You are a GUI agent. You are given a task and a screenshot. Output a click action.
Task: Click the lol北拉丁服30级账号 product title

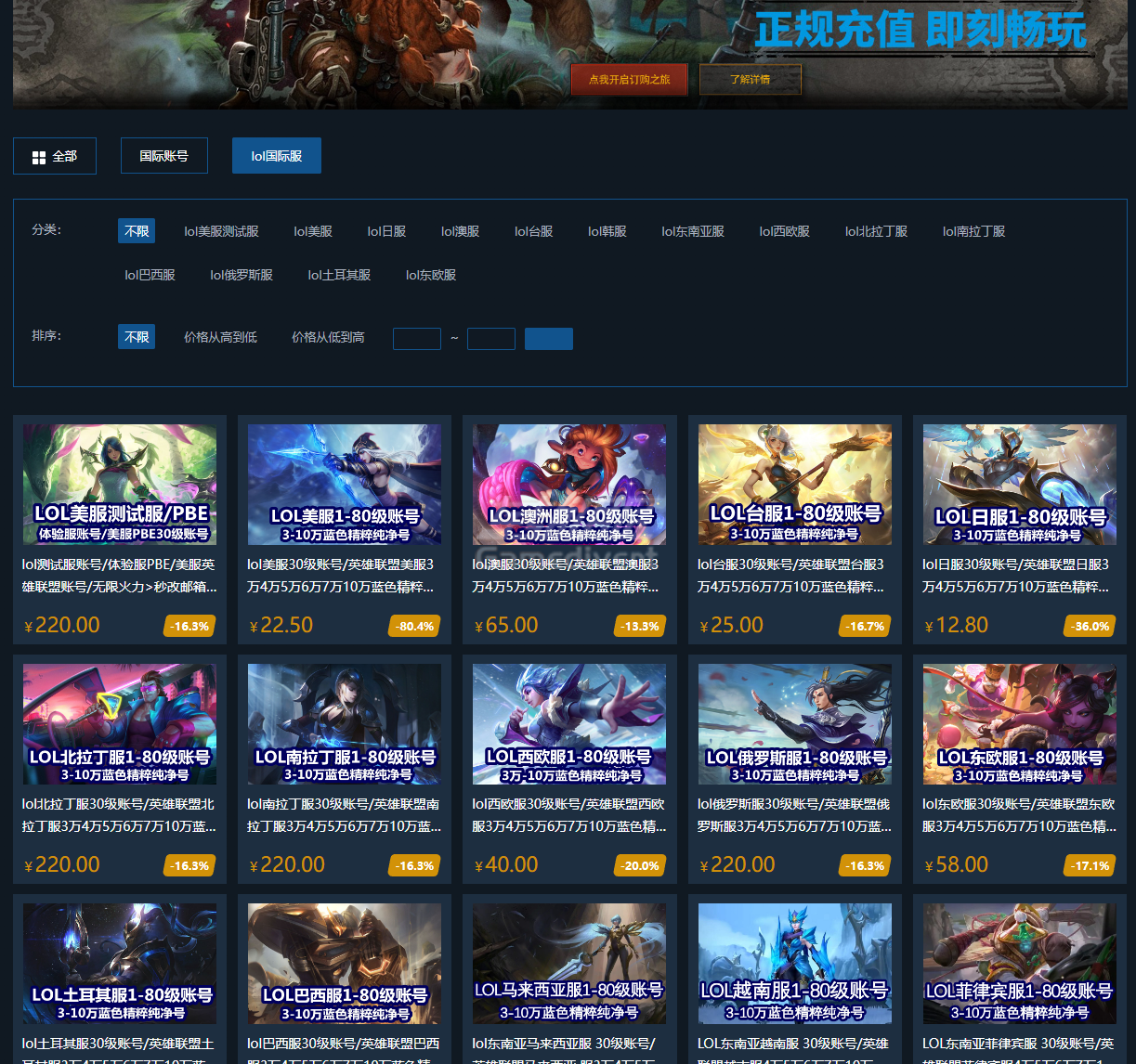coord(120,815)
